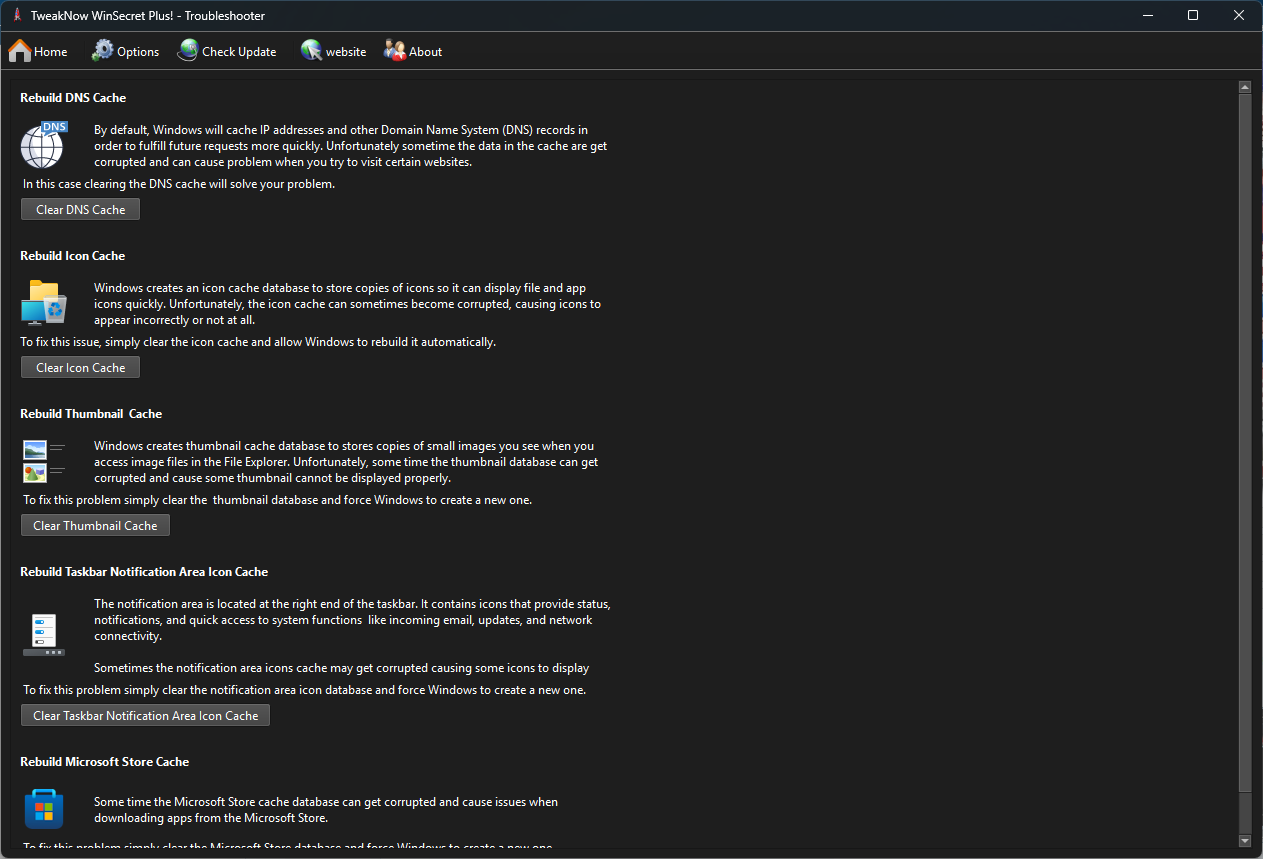Click the Rebuild Thumbnail Cache heading
The height and width of the screenshot is (859, 1263).
[91, 414]
